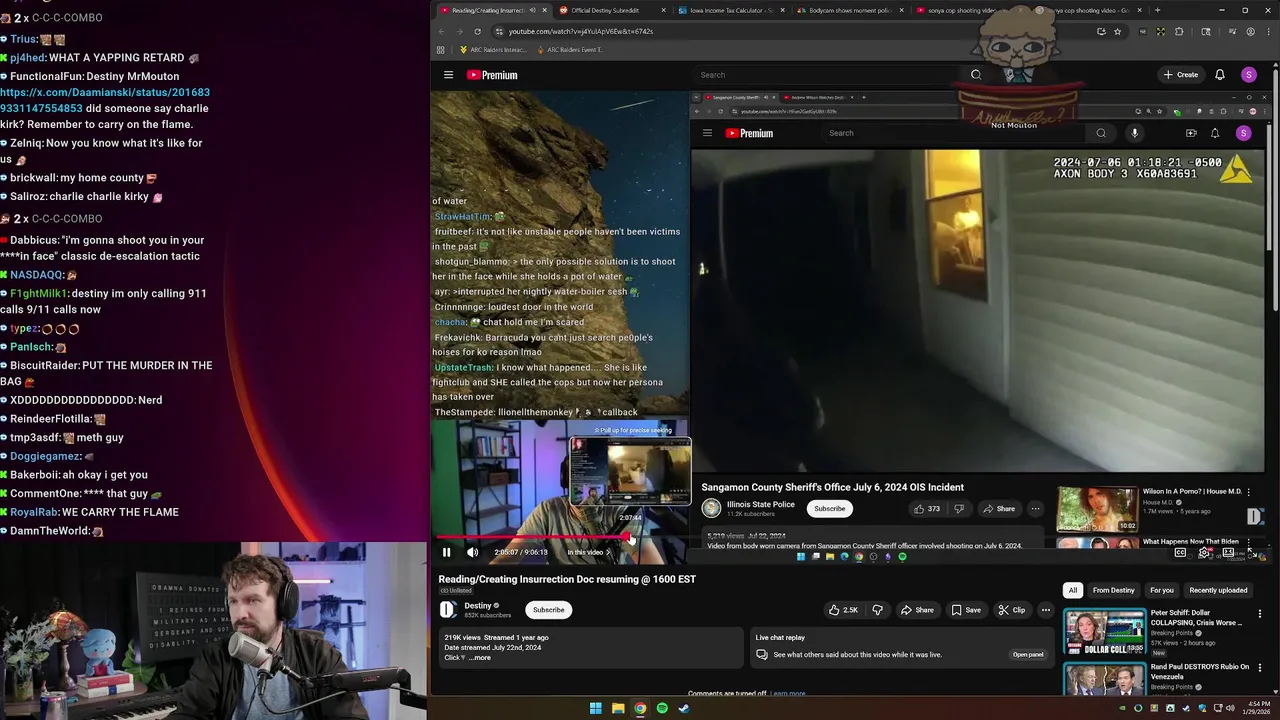Close the Reading/Creating Insurrection browser tab
This screenshot has width=1280, height=720.
(x=546, y=10)
